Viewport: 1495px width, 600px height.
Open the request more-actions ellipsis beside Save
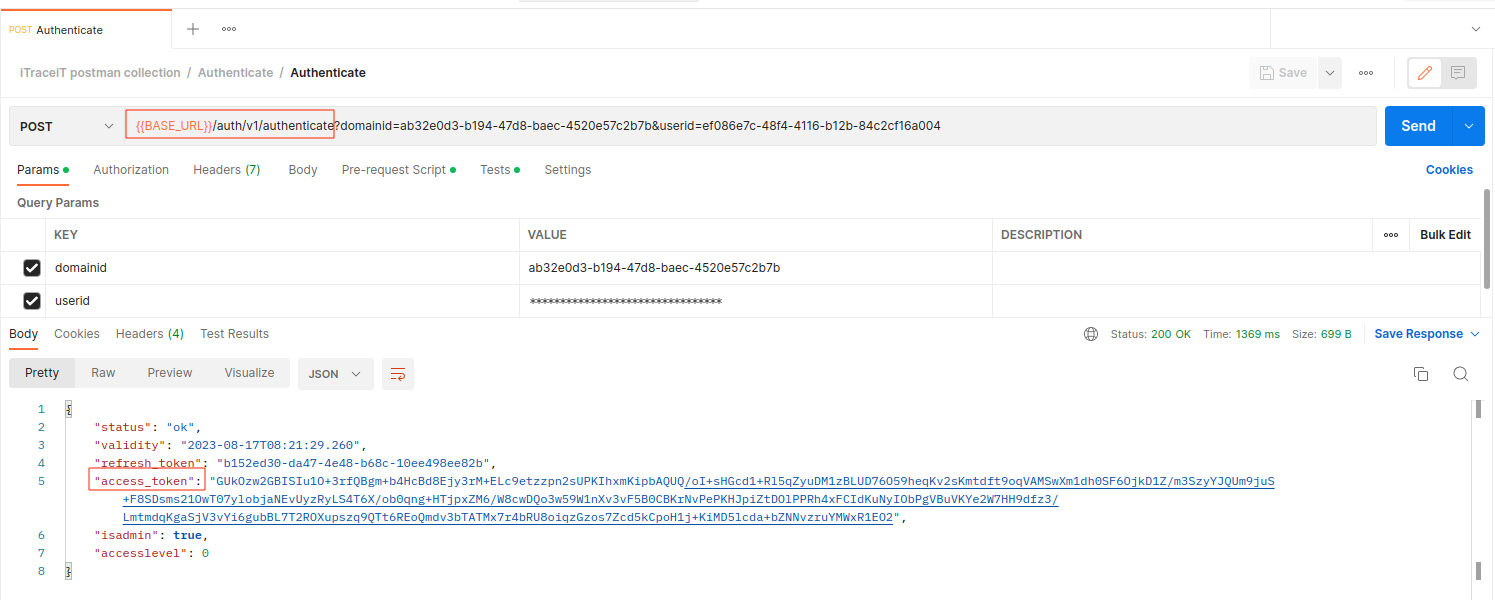(1366, 73)
